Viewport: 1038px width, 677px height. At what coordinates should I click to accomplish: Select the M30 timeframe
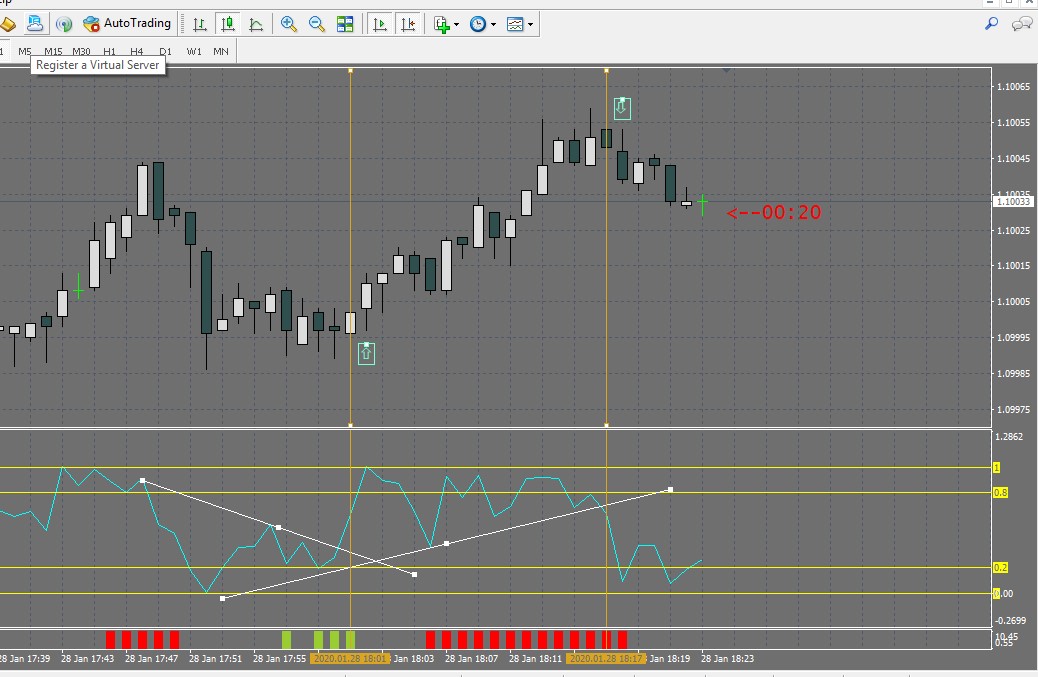tap(81, 51)
